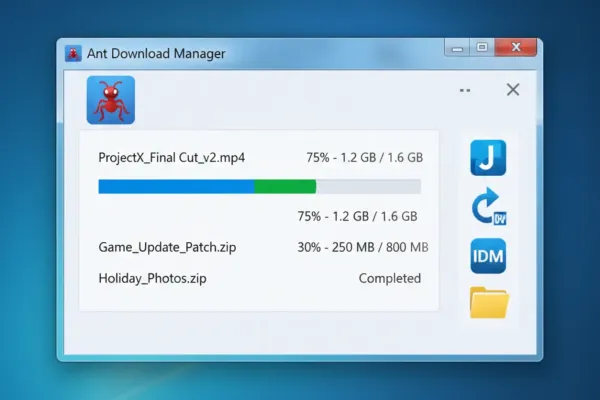
Task: Click the two-dot options button
Action: (x=465, y=90)
